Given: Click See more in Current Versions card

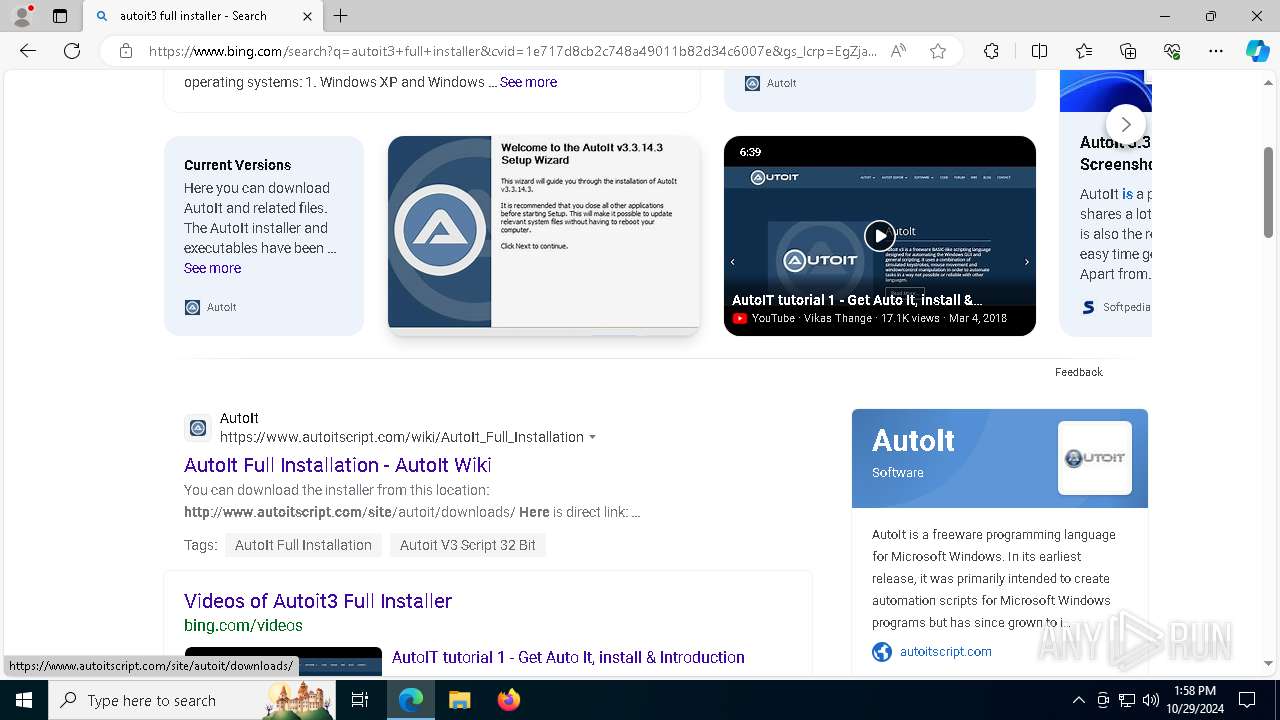Looking at the screenshot, I should (x=212, y=268).
